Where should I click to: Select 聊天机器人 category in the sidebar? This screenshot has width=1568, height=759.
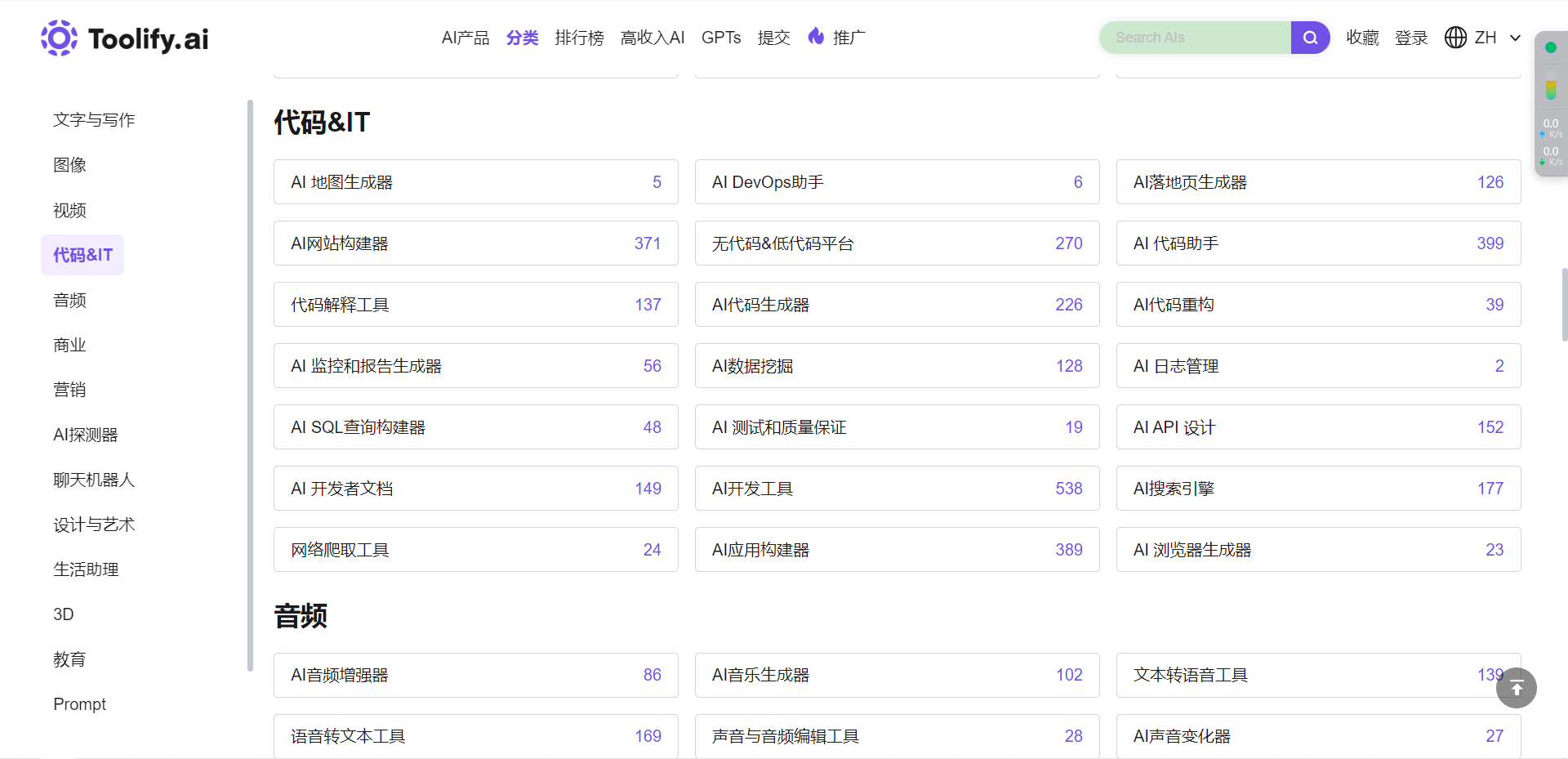(94, 480)
